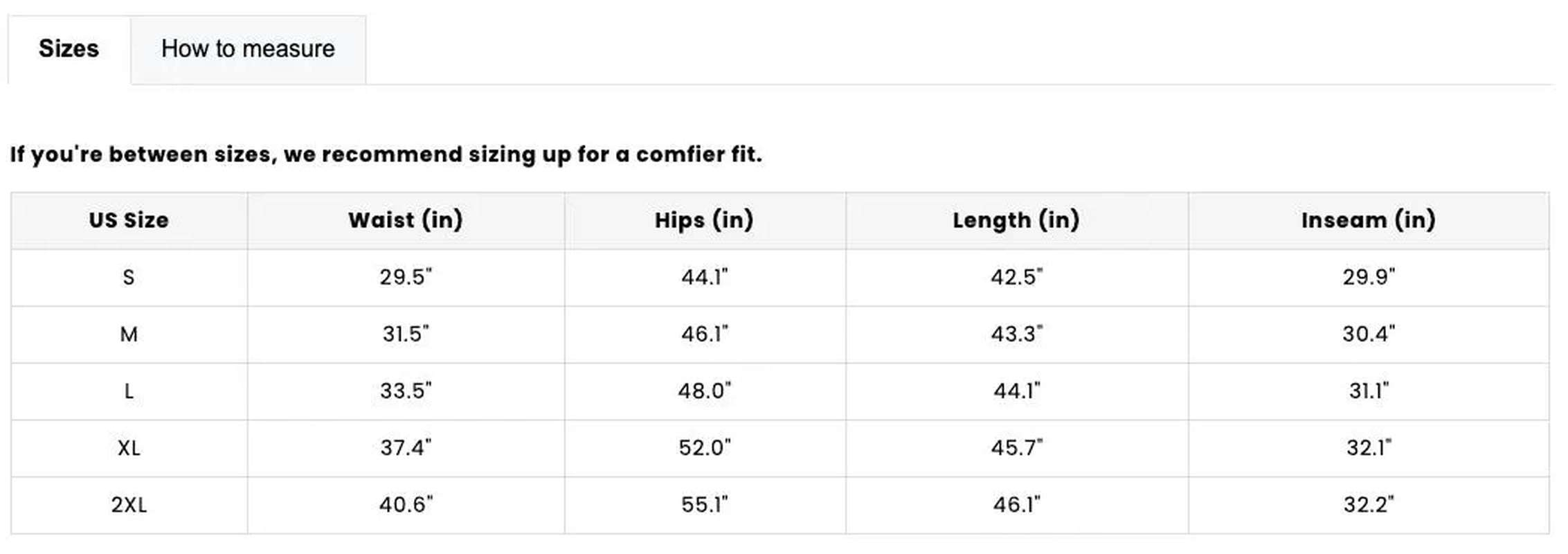The height and width of the screenshot is (554, 1568).
Task: Click the 44.1" length value for size L
Action: [1016, 391]
